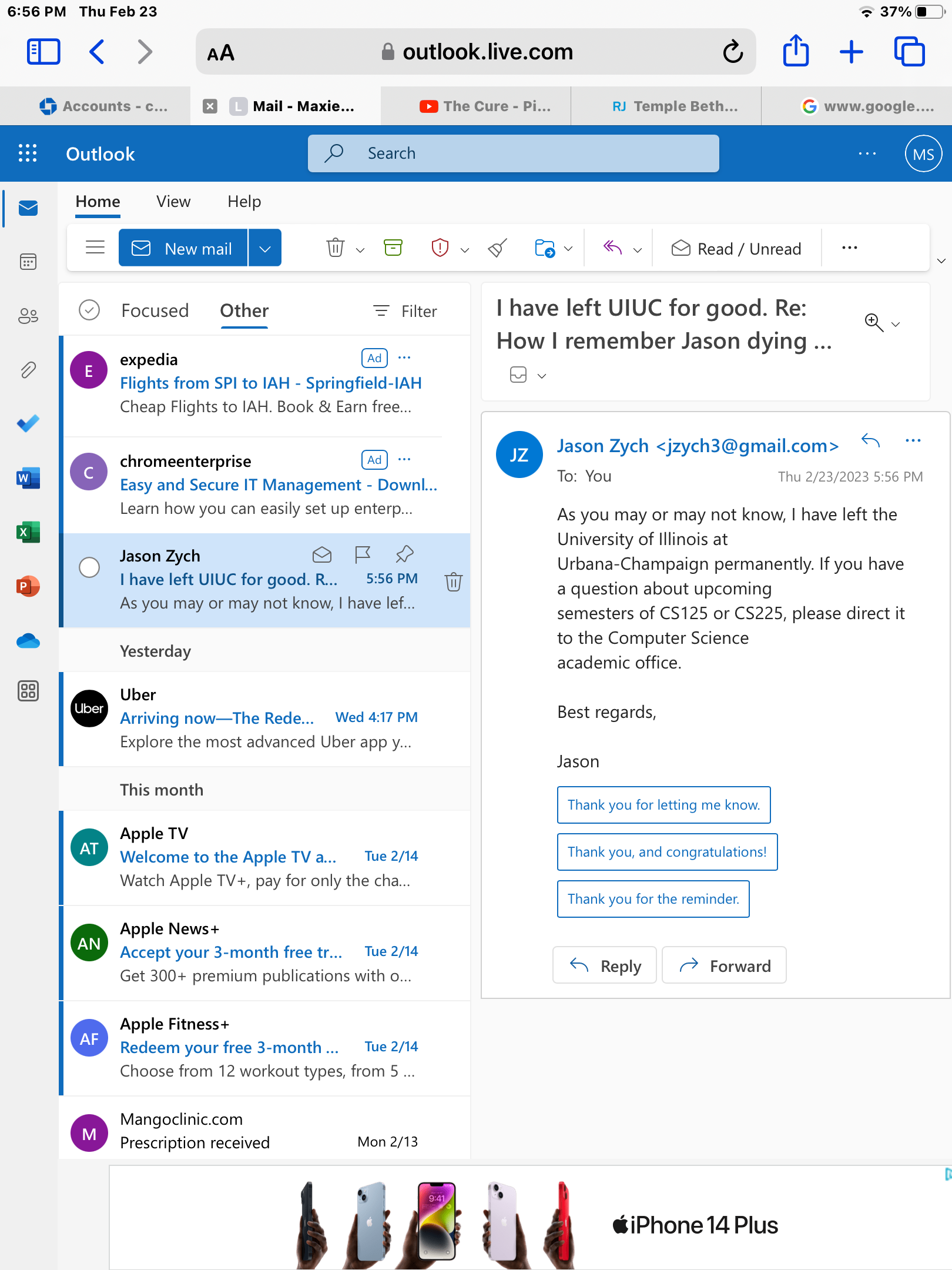Open Safari share icon
This screenshot has height=1270, width=952.
[796, 51]
